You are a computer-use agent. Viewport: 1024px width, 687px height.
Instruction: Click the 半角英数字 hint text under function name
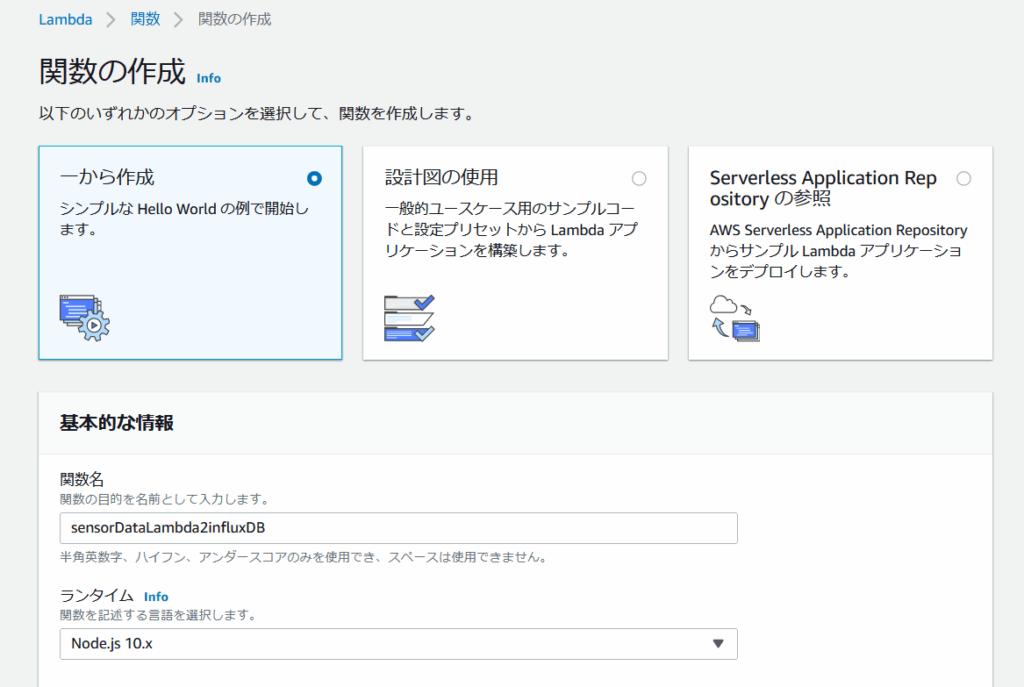click(304, 558)
